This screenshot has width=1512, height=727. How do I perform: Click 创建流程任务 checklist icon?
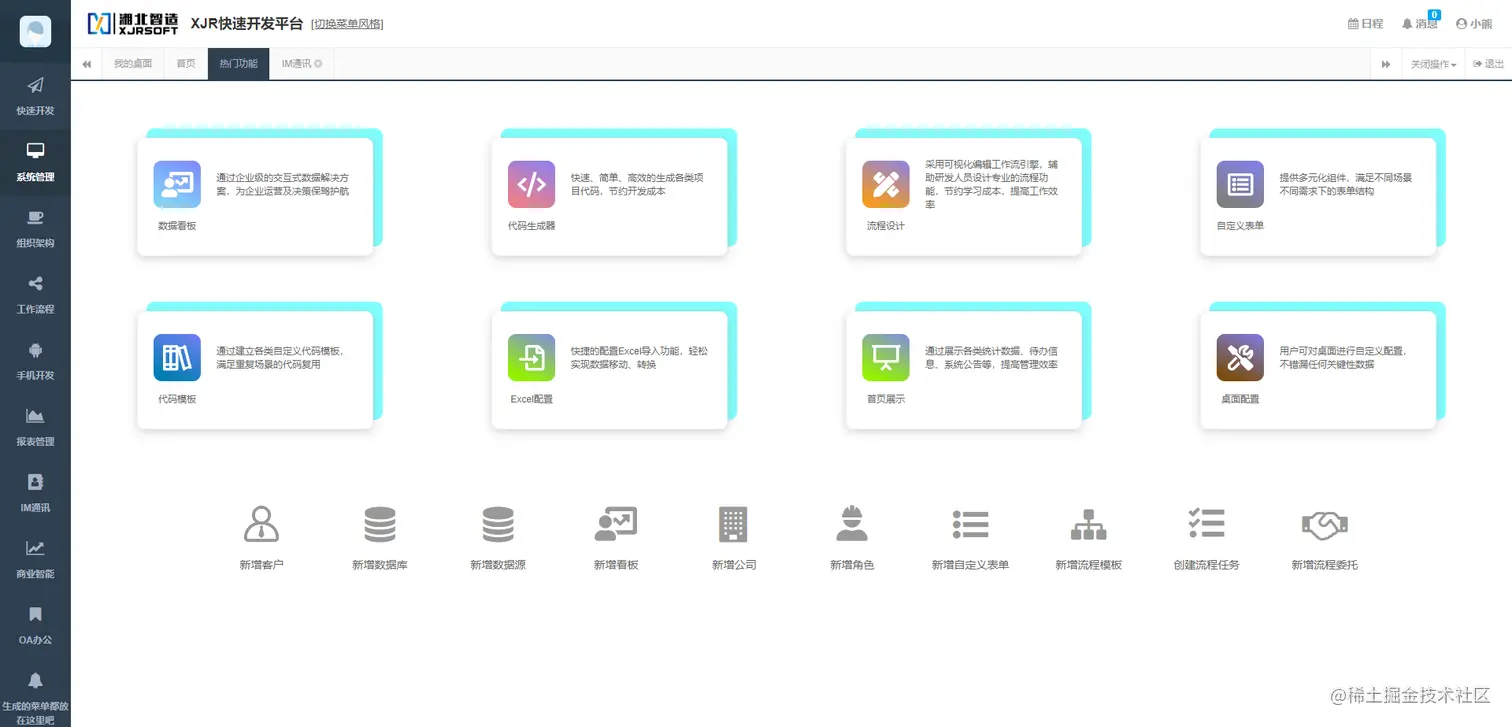(x=1206, y=524)
